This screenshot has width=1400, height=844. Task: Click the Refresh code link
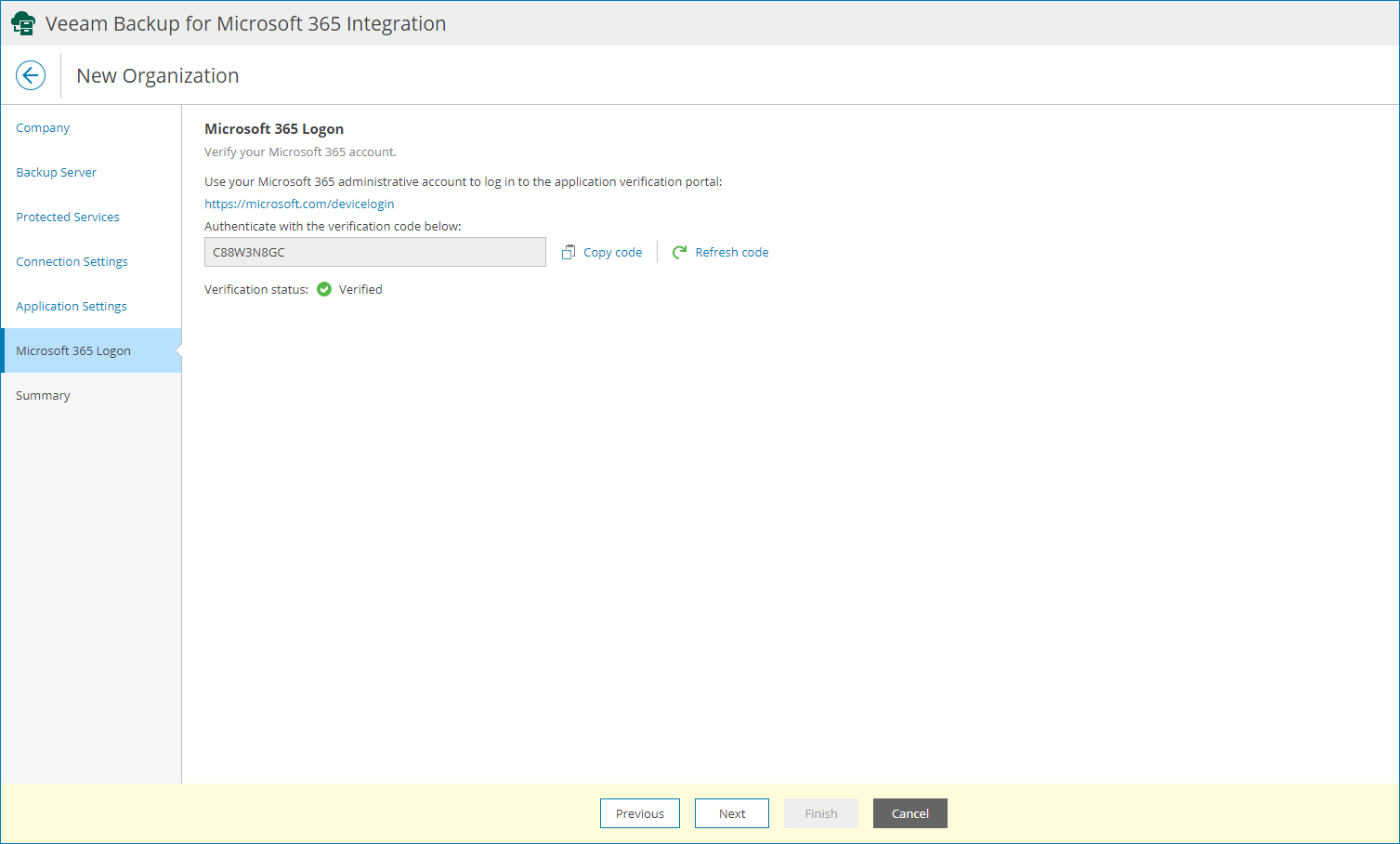[x=732, y=252]
